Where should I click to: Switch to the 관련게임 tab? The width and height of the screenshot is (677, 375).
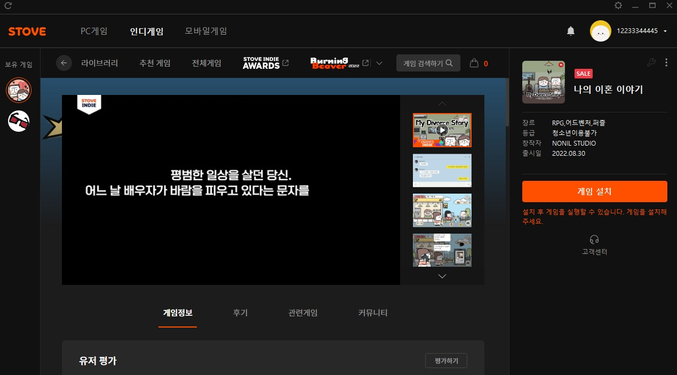tap(303, 313)
